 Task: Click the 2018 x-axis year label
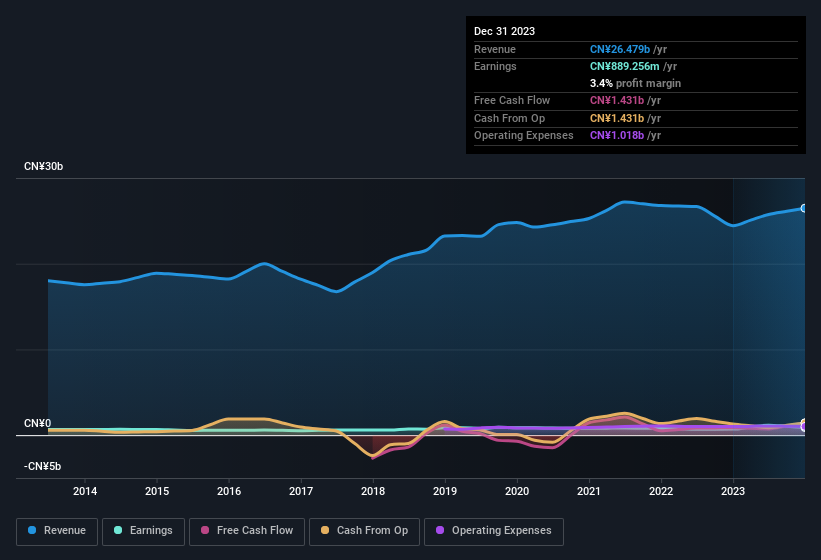(373, 491)
